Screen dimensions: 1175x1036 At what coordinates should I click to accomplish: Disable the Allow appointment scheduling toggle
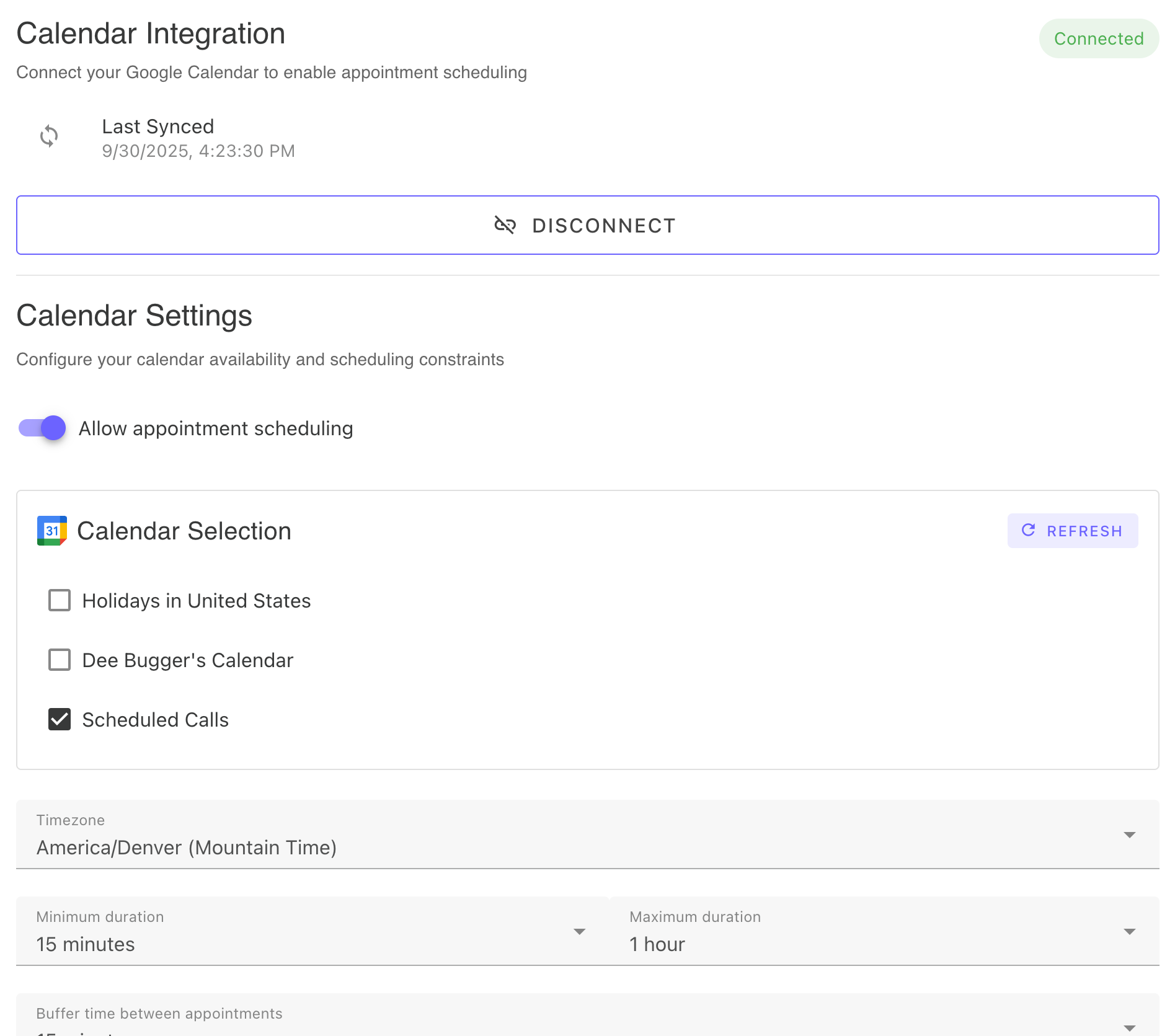pyautogui.click(x=42, y=428)
